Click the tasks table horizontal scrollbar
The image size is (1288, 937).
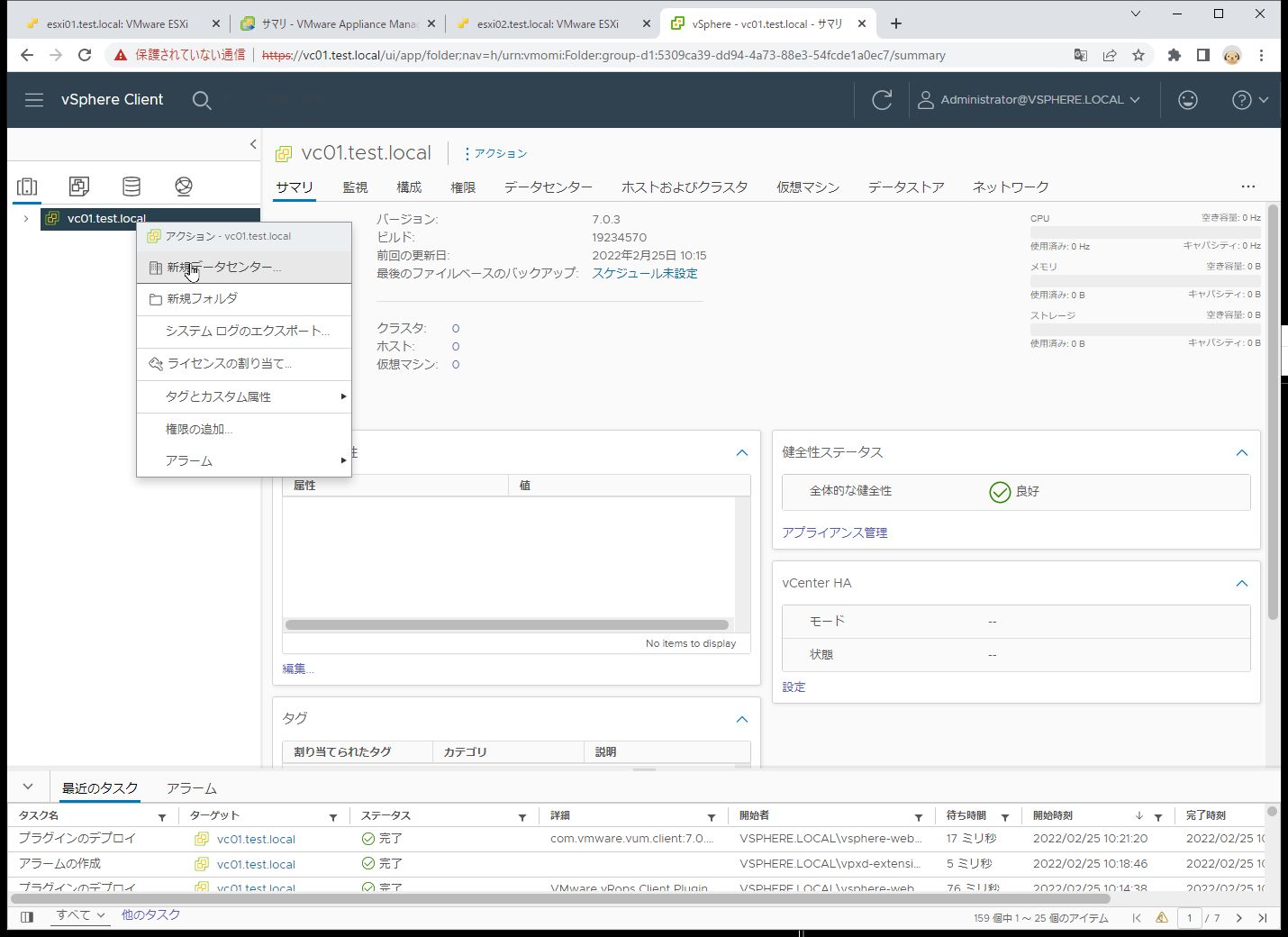click(560, 898)
